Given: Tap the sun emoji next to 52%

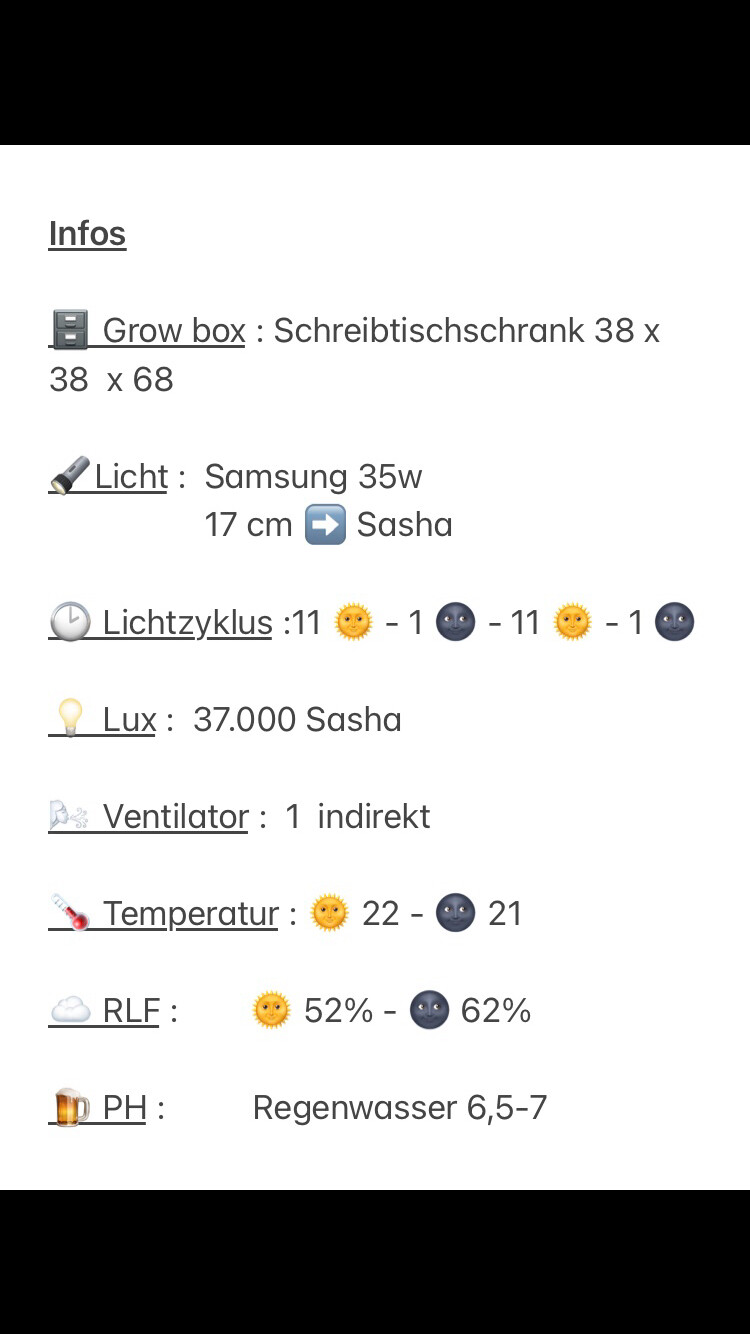Looking at the screenshot, I should point(272,1011).
